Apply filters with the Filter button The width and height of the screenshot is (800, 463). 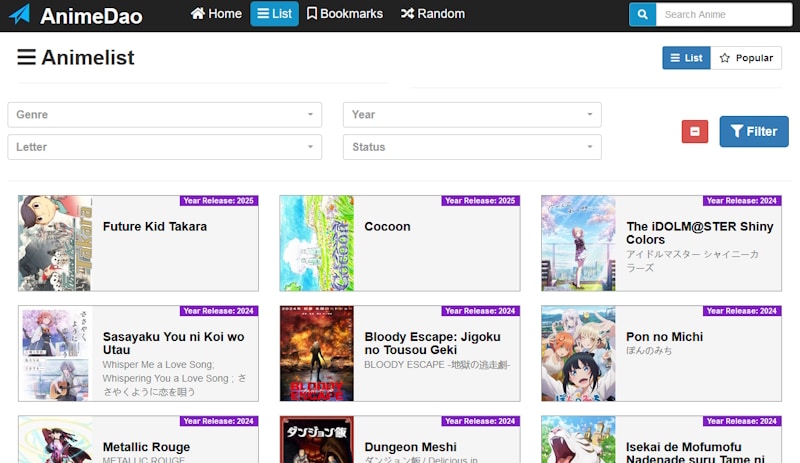(754, 132)
